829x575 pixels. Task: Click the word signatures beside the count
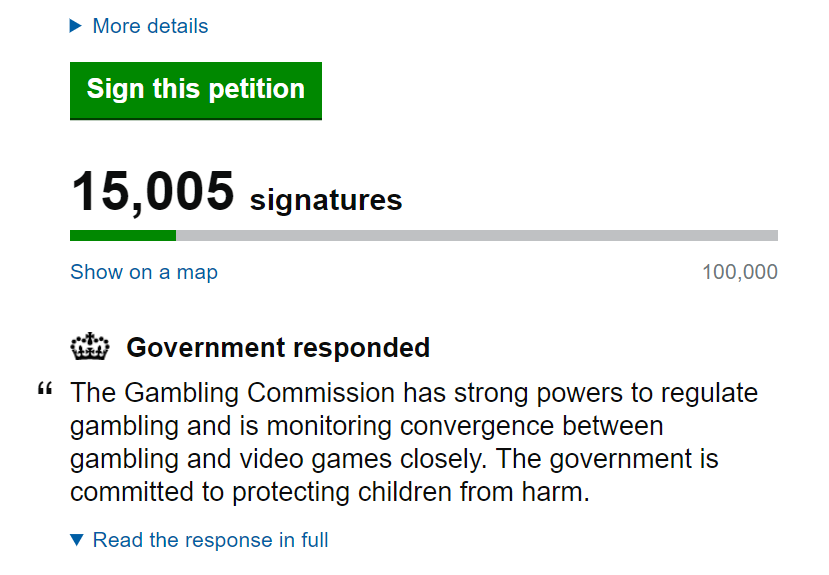(326, 200)
